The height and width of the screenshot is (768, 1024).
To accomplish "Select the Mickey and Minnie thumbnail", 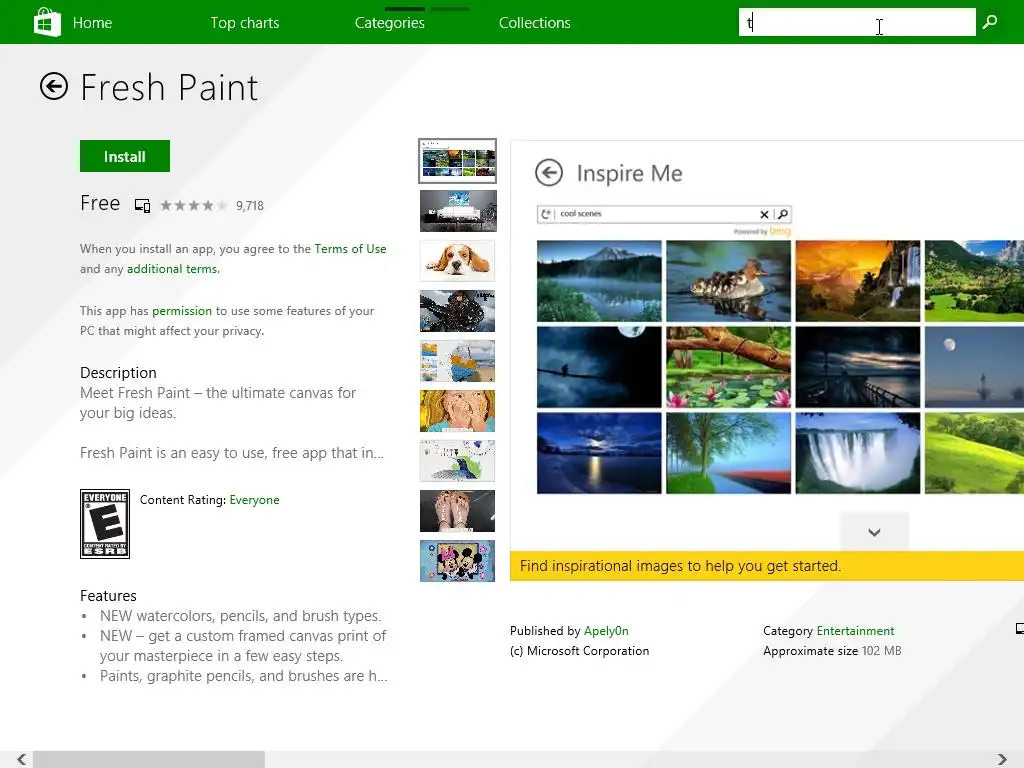I will 457,560.
